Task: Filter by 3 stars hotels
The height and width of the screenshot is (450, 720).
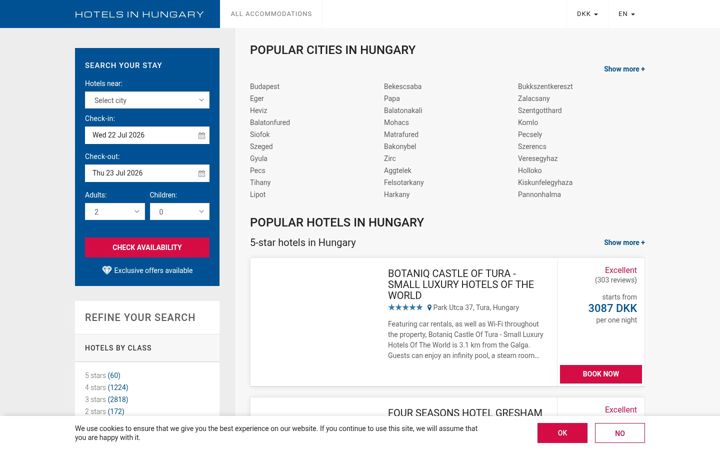Action: pos(107,399)
